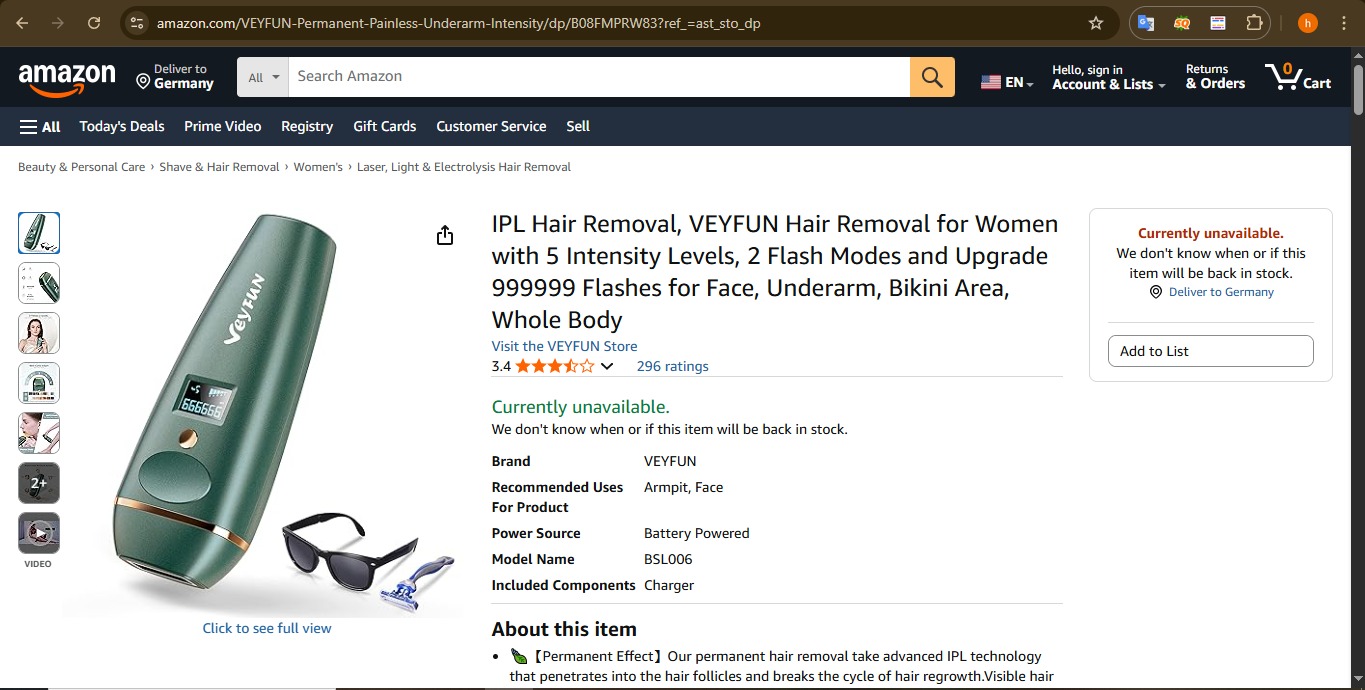Reload the page using the refresh icon

[94, 23]
